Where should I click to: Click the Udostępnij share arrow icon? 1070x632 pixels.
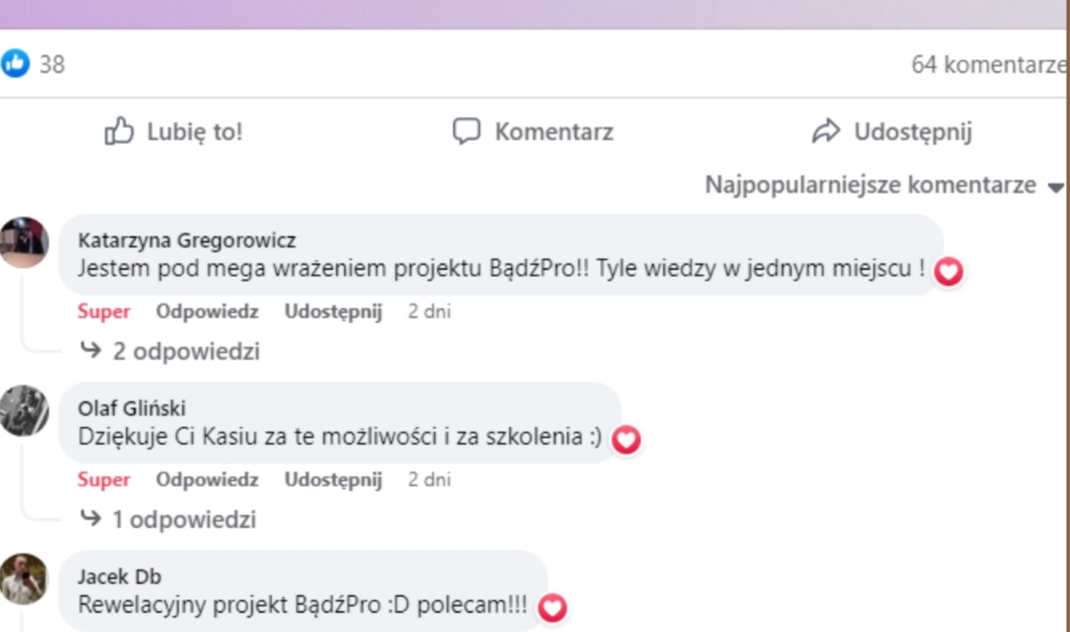pyautogui.click(x=826, y=131)
